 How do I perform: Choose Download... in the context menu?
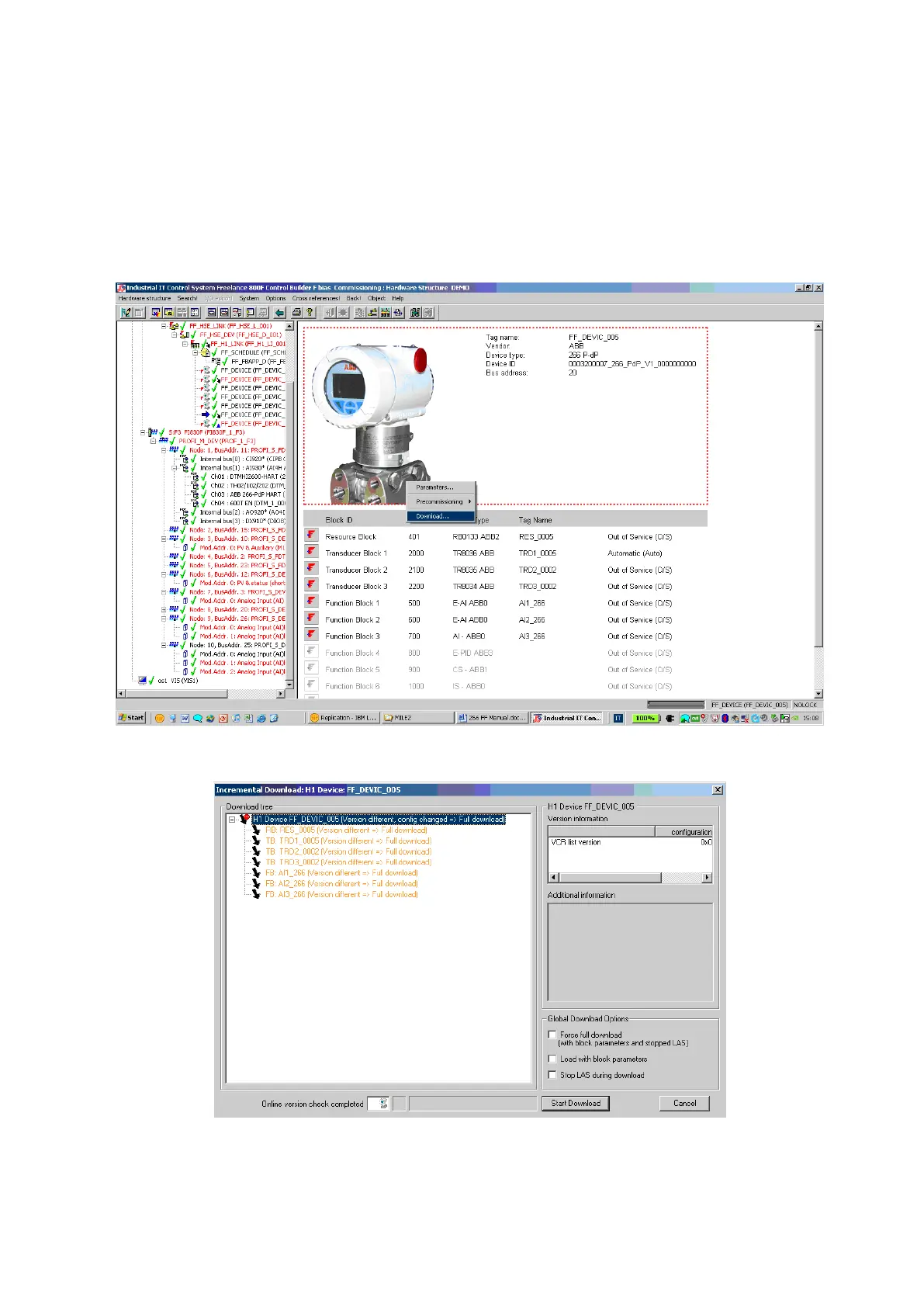tap(441, 516)
